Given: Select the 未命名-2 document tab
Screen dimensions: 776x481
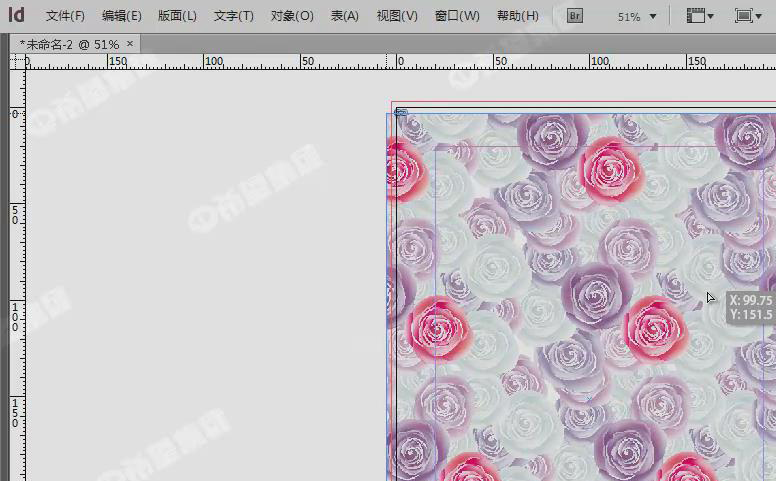Looking at the screenshot, I should pyautogui.click(x=69, y=44).
